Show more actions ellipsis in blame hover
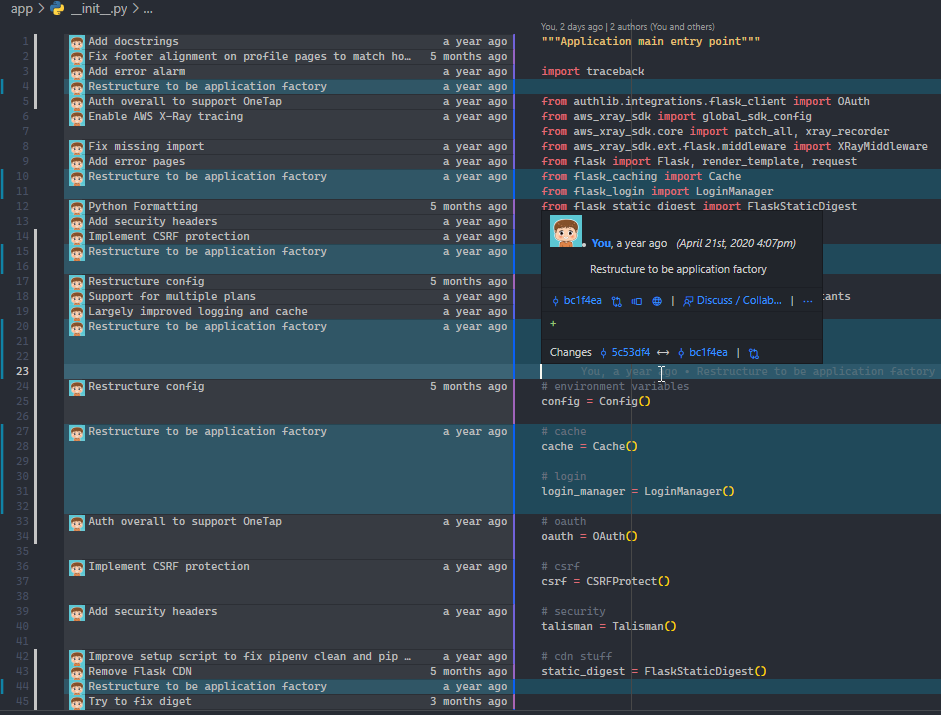 808,301
